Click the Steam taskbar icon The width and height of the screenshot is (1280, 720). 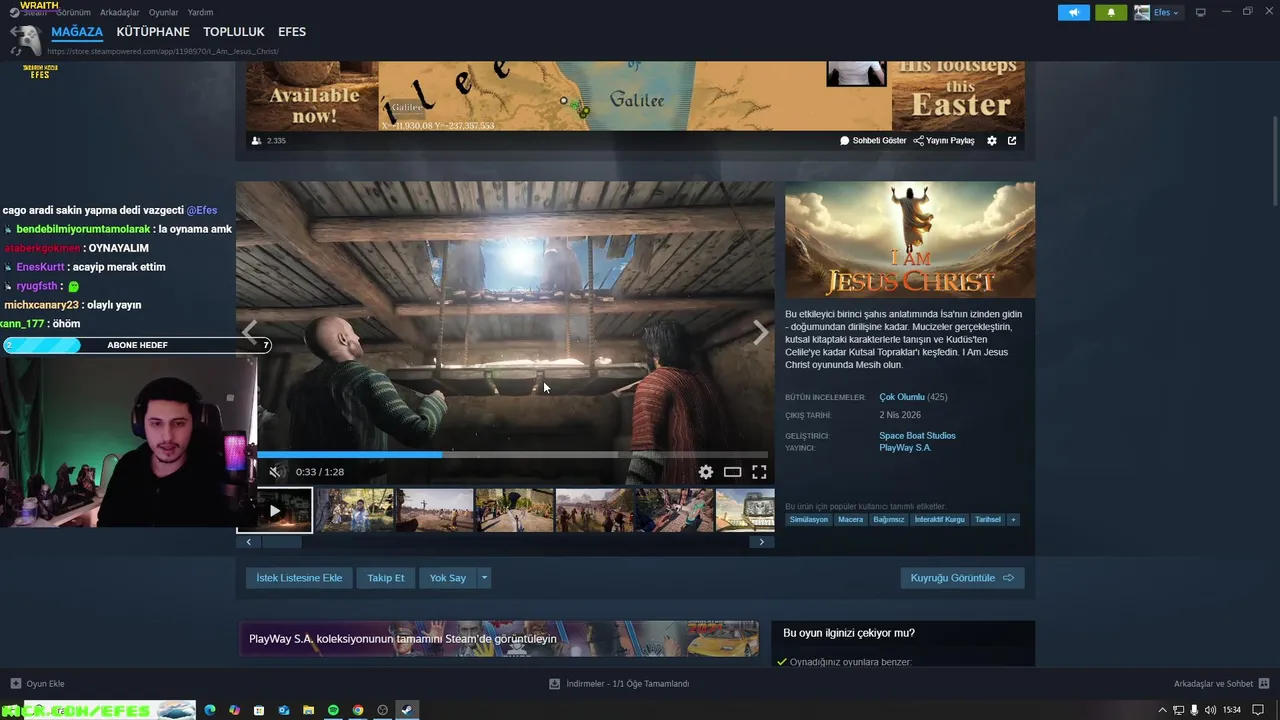pos(407,710)
